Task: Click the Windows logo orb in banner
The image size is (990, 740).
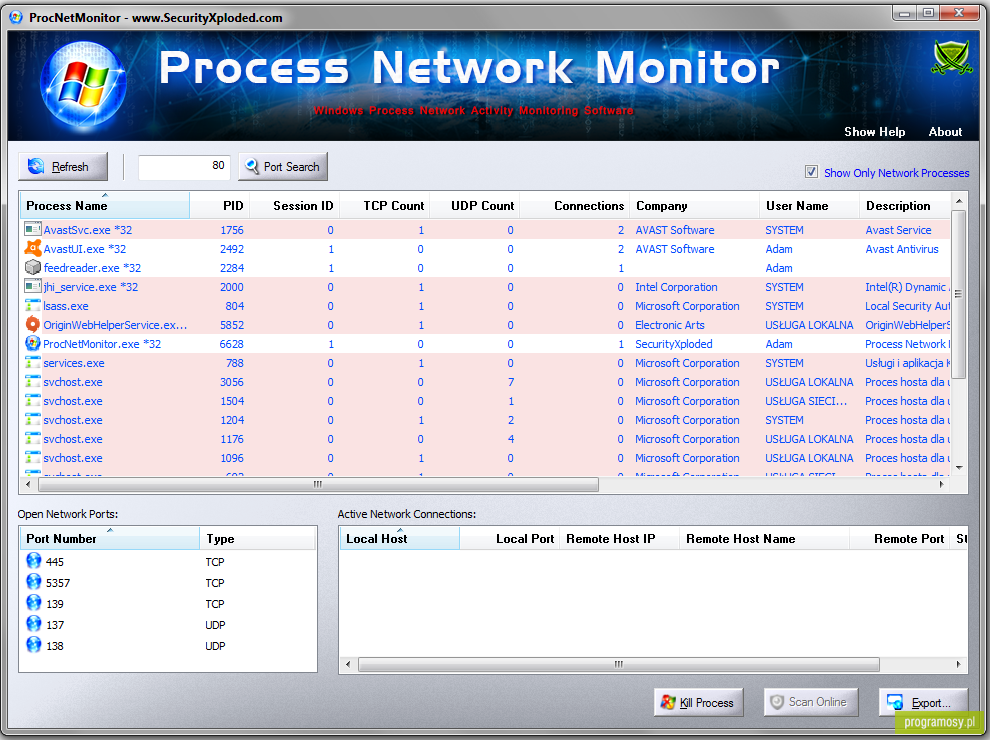Action: [x=83, y=87]
